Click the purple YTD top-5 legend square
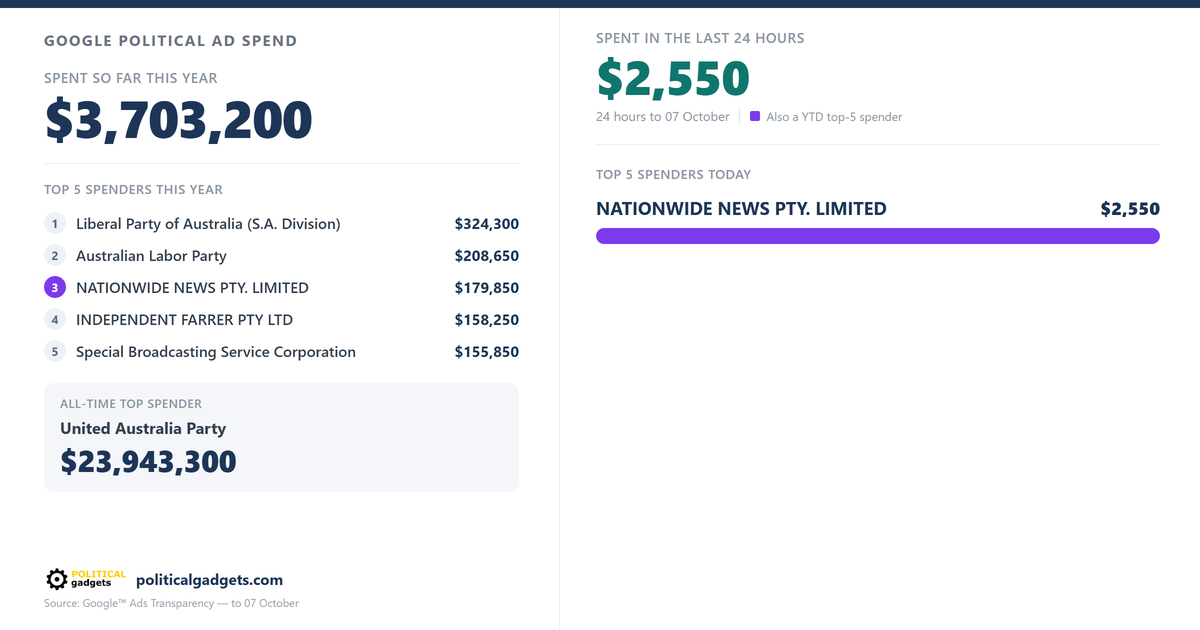1200x630 pixels. (x=755, y=116)
